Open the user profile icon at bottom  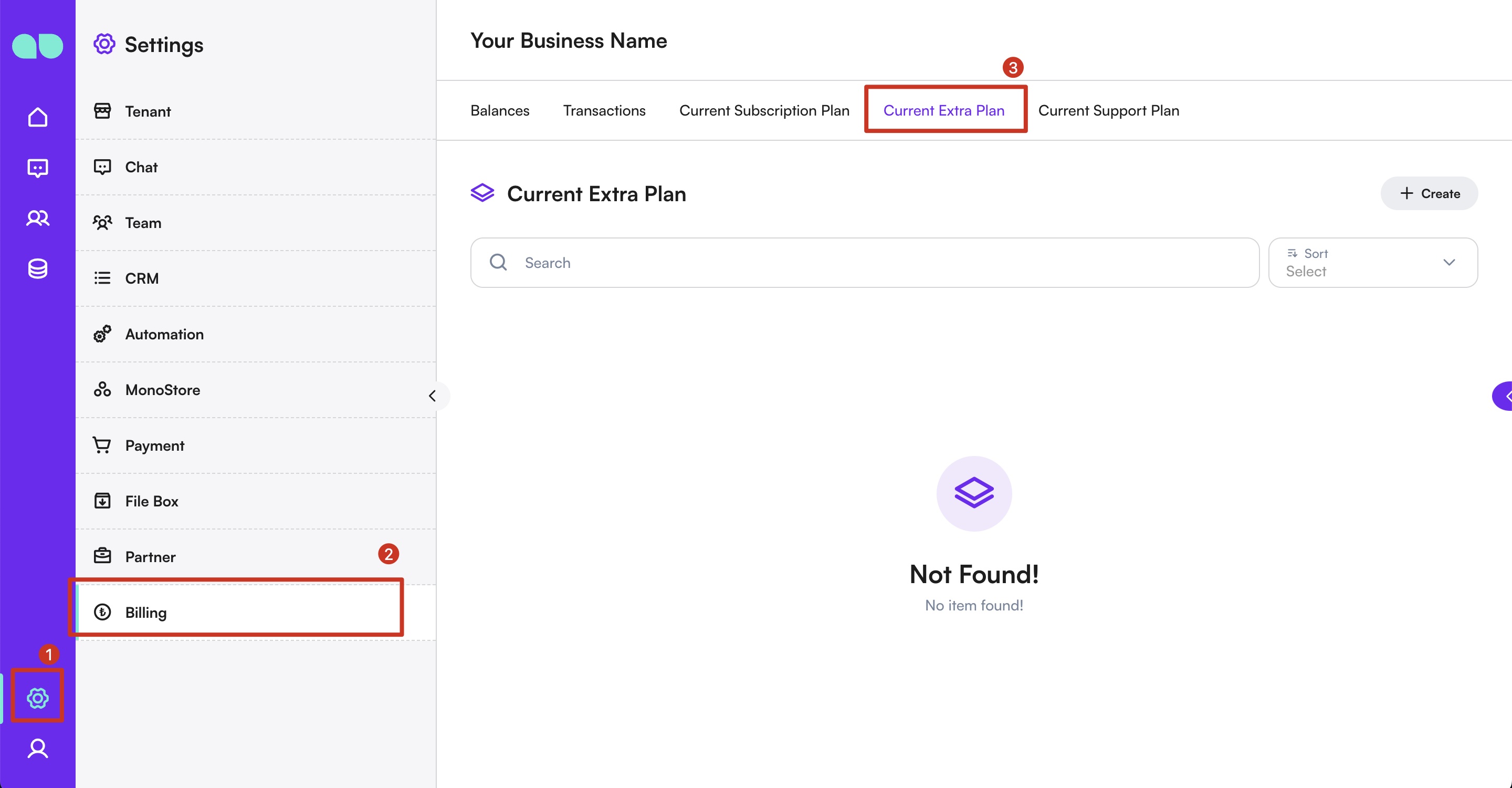click(x=38, y=749)
